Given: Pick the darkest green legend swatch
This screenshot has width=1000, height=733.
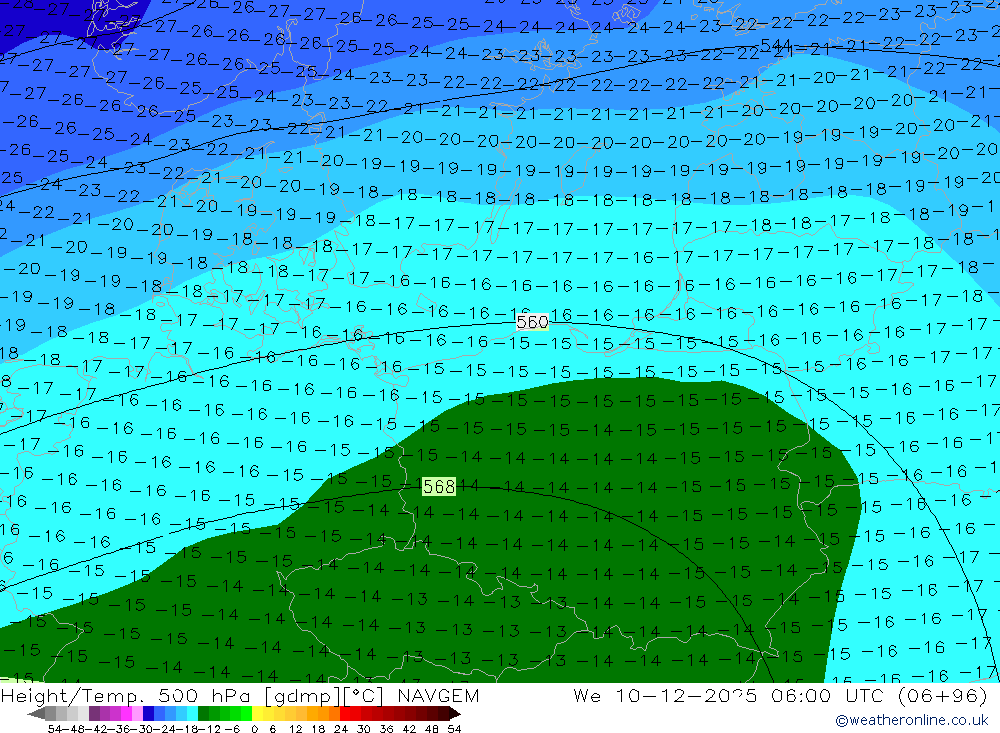Looking at the screenshot, I should (x=203, y=714).
